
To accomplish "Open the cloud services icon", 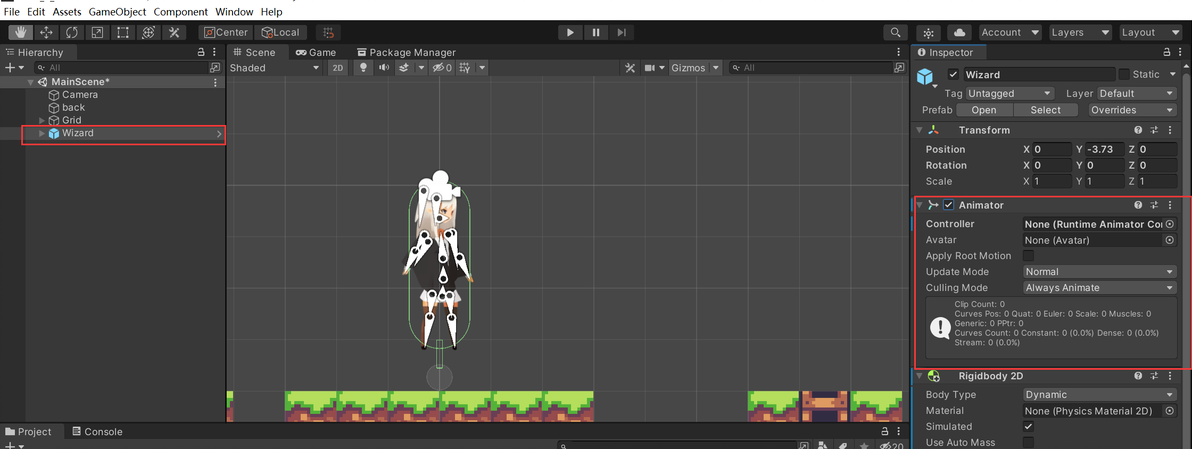I will [x=960, y=33].
